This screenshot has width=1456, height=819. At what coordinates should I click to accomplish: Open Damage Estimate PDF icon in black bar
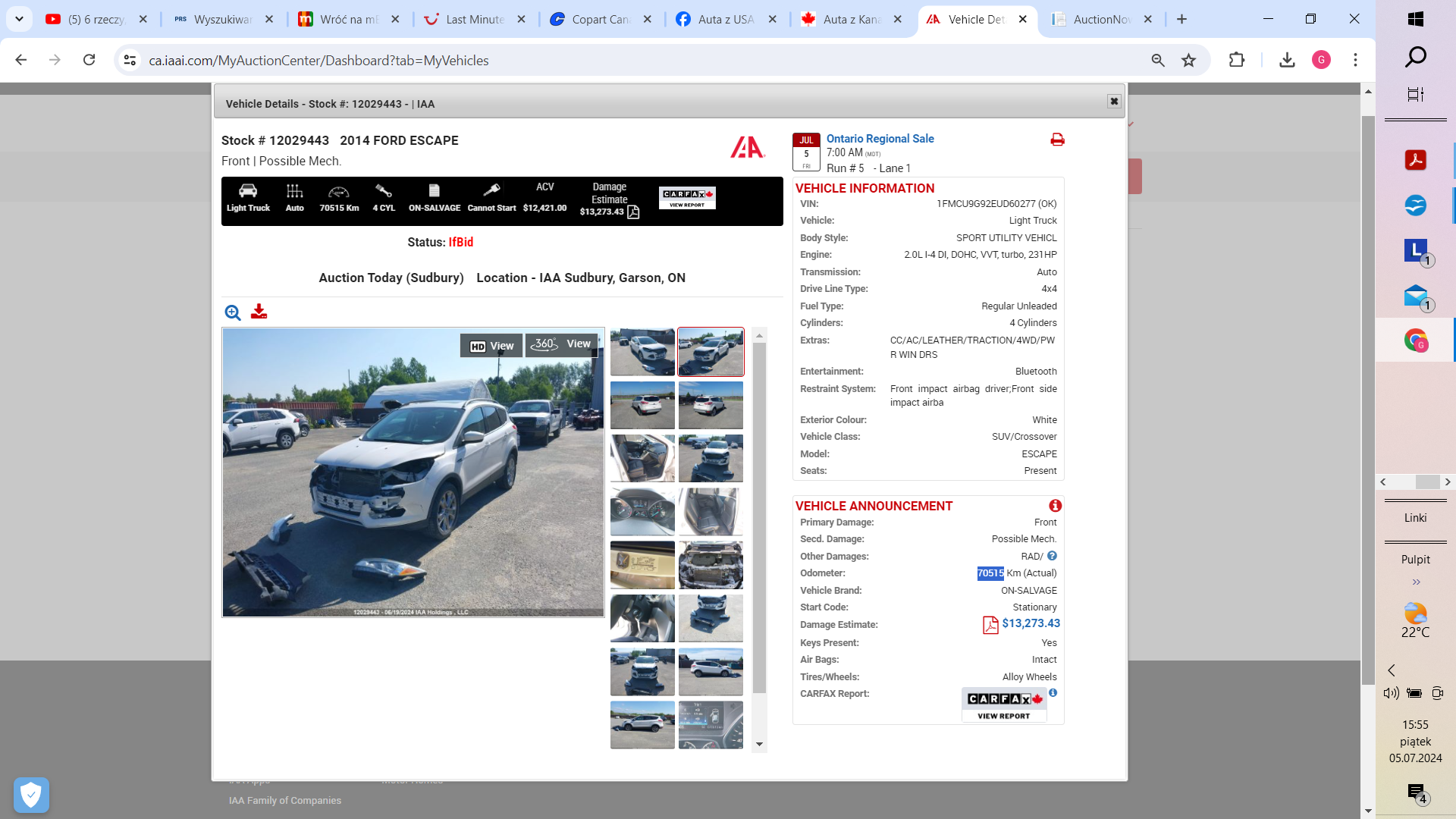pyautogui.click(x=633, y=212)
